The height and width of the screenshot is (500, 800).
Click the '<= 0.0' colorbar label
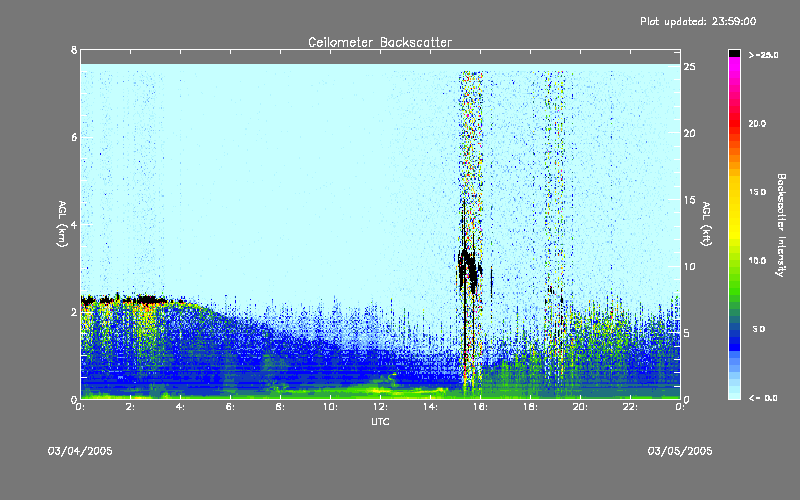(x=763, y=398)
